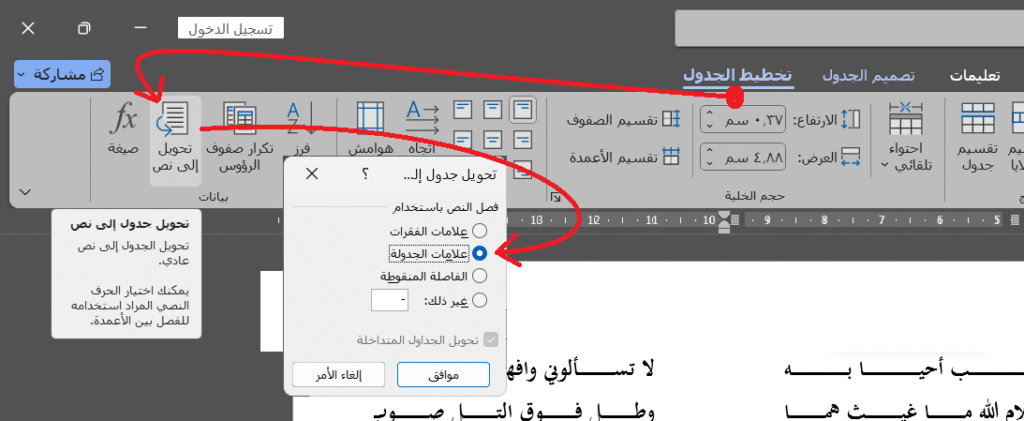Screen dimensions: 1024x421
Task: Select Tabs (علامات الجدولة) radio option
Action: (479, 254)
